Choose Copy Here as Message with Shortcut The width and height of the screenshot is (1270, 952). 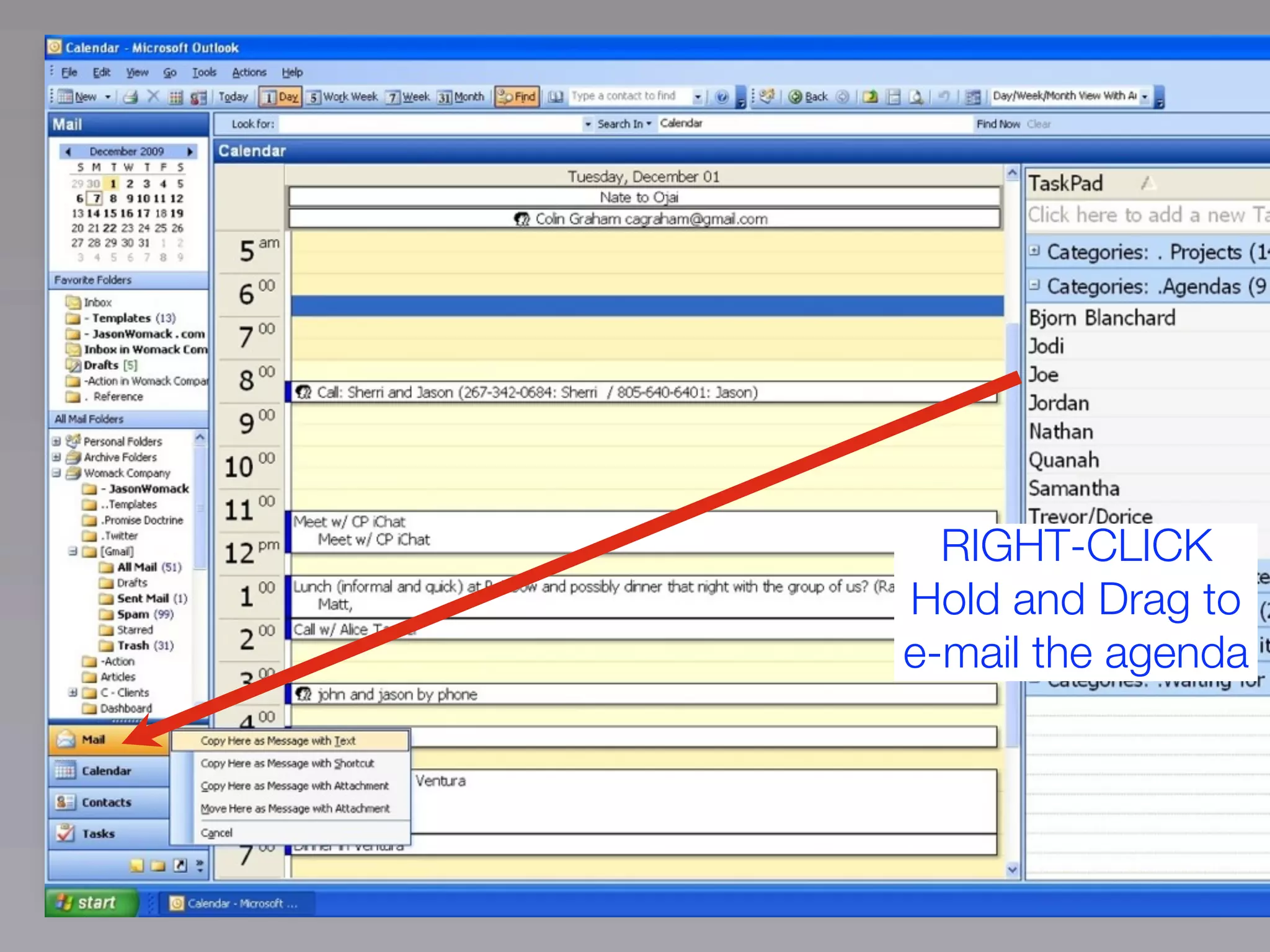[x=290, y=764]
